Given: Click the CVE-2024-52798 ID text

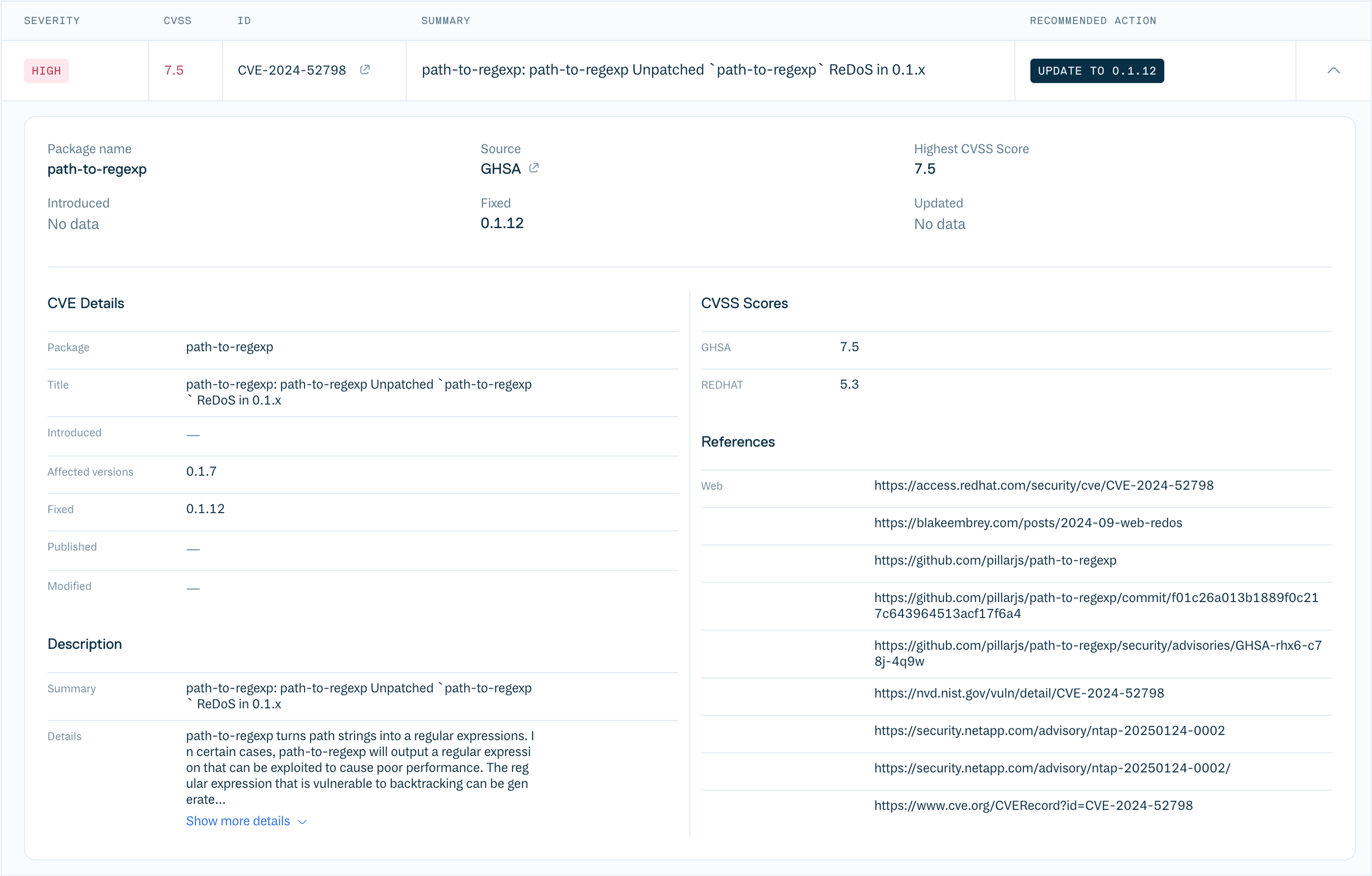Looking at the screenshot, I should point(292,70).
